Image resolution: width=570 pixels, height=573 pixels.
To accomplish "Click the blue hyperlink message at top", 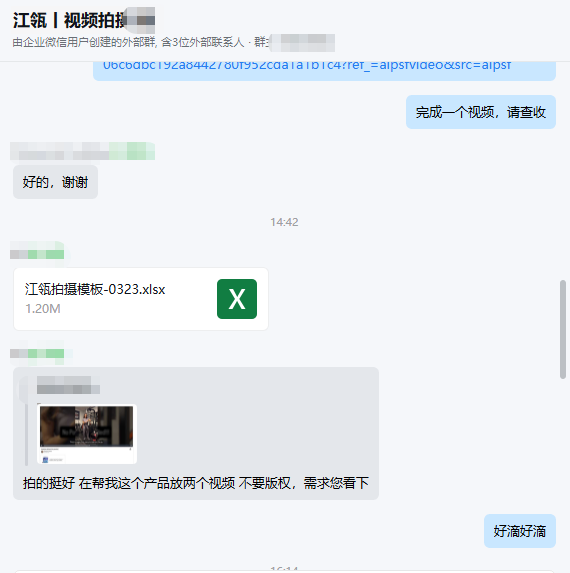I will coord(307,65).
